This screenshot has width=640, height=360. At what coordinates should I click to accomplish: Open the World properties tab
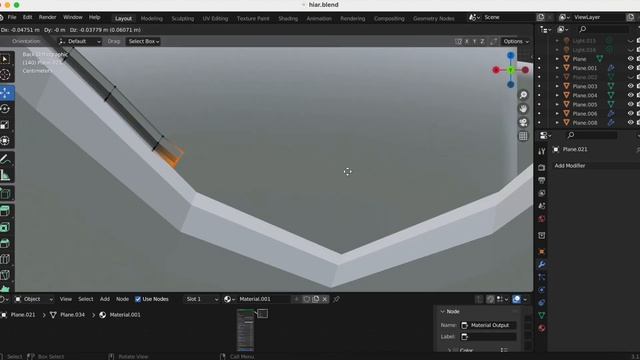542,218
